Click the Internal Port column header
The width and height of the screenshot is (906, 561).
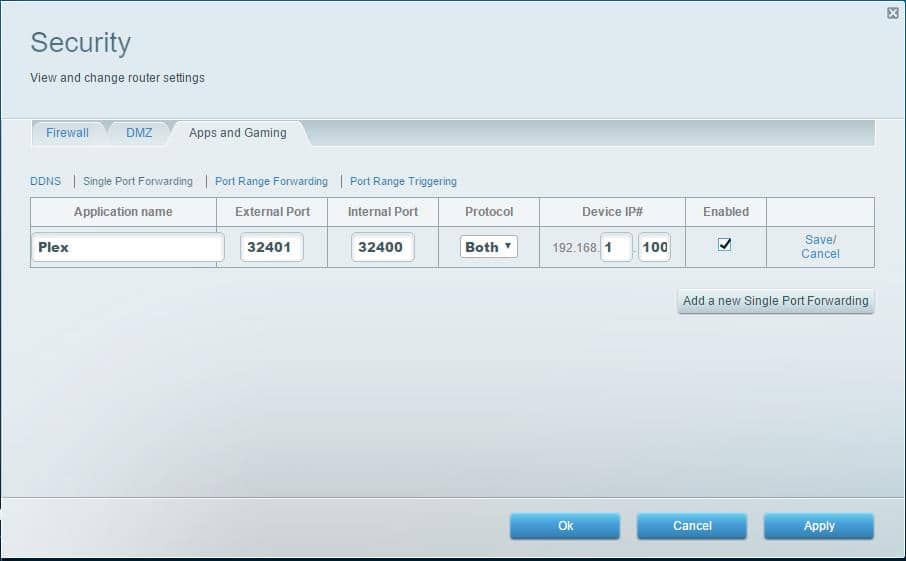[x=383, y=212]
